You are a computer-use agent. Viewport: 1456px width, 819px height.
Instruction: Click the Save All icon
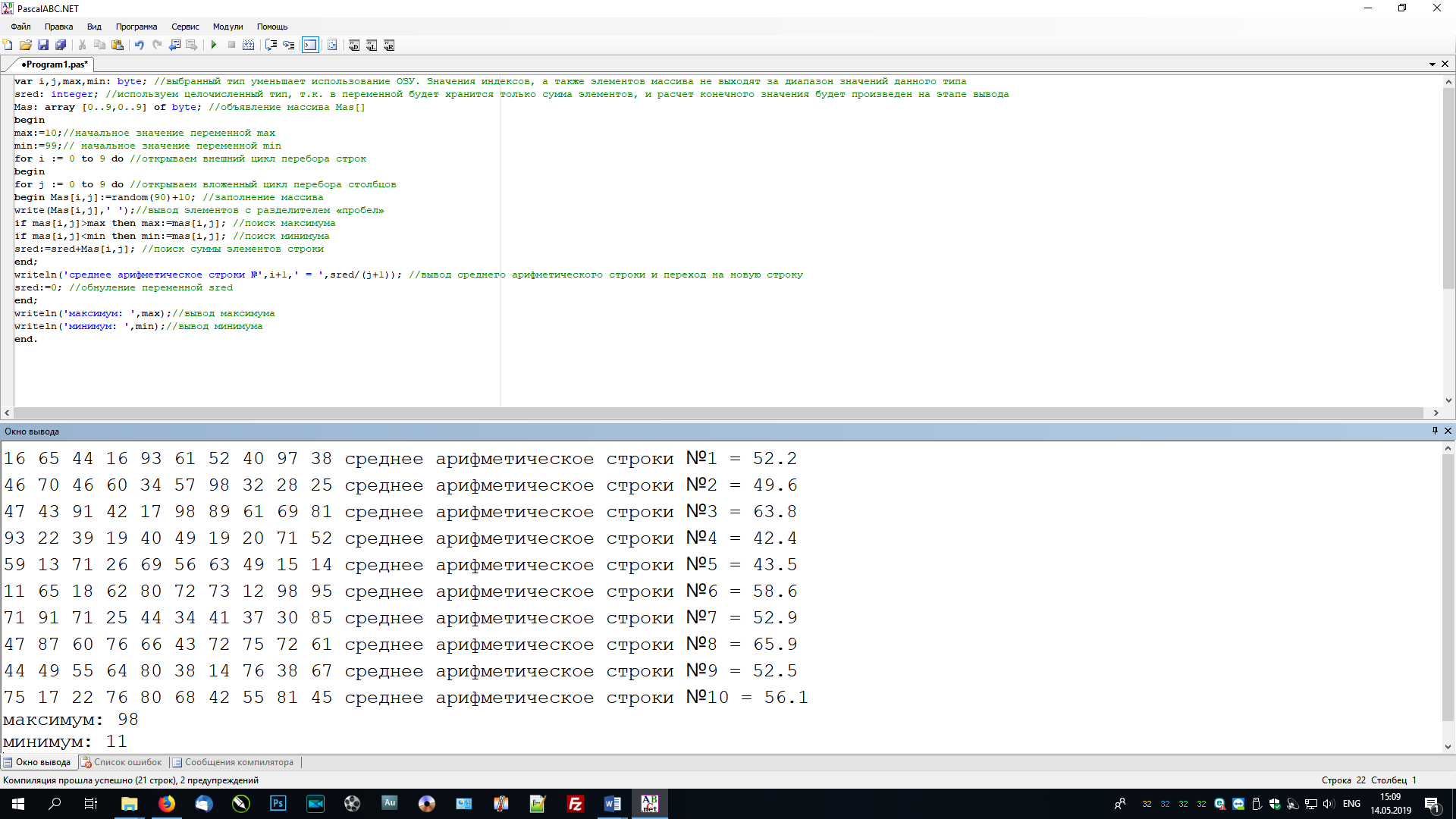(x=61, y=45)
